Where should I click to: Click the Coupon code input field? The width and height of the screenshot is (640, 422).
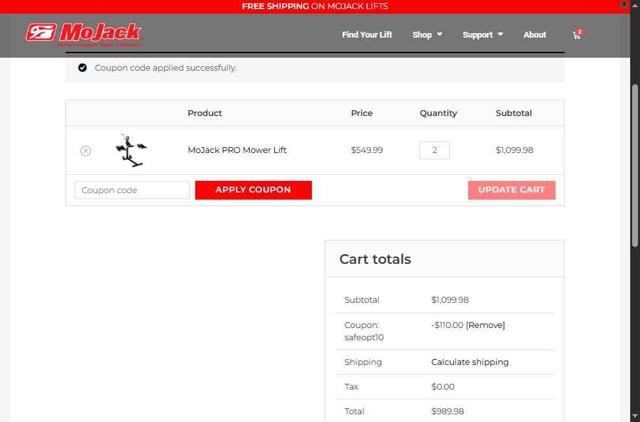tap(132, 190)
